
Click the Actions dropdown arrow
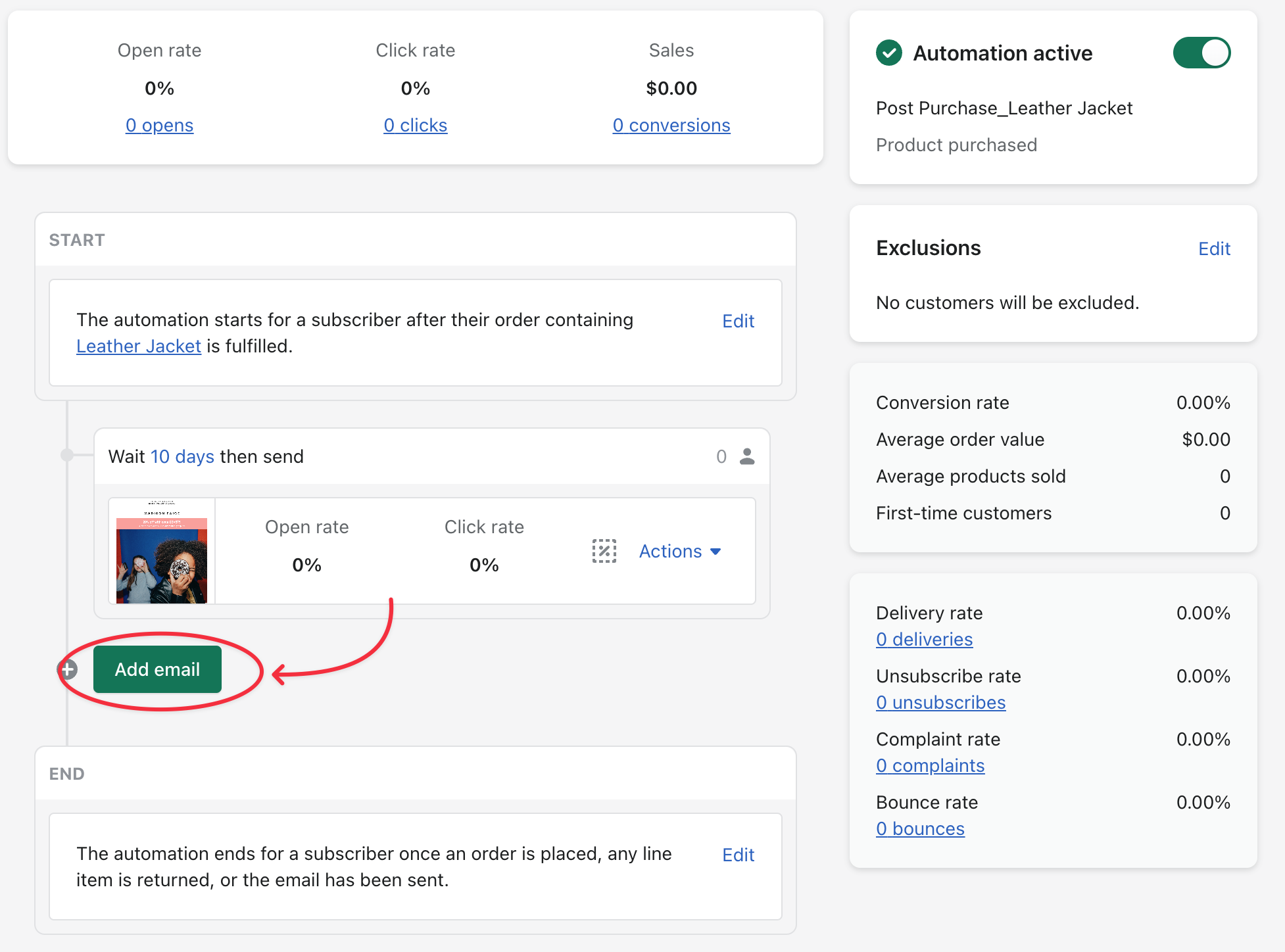click(716, 552)
